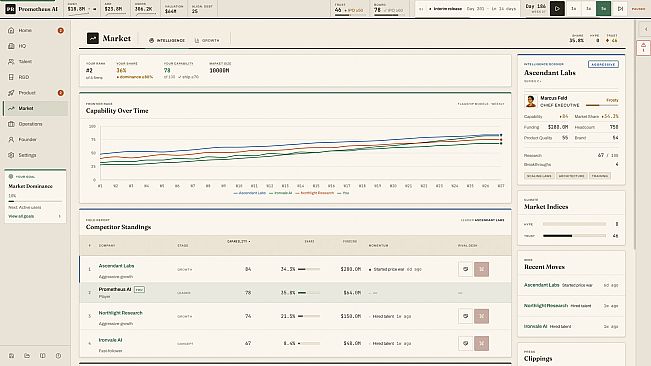
Task: Click the green highlighted speed button
Action: (604, 9)
